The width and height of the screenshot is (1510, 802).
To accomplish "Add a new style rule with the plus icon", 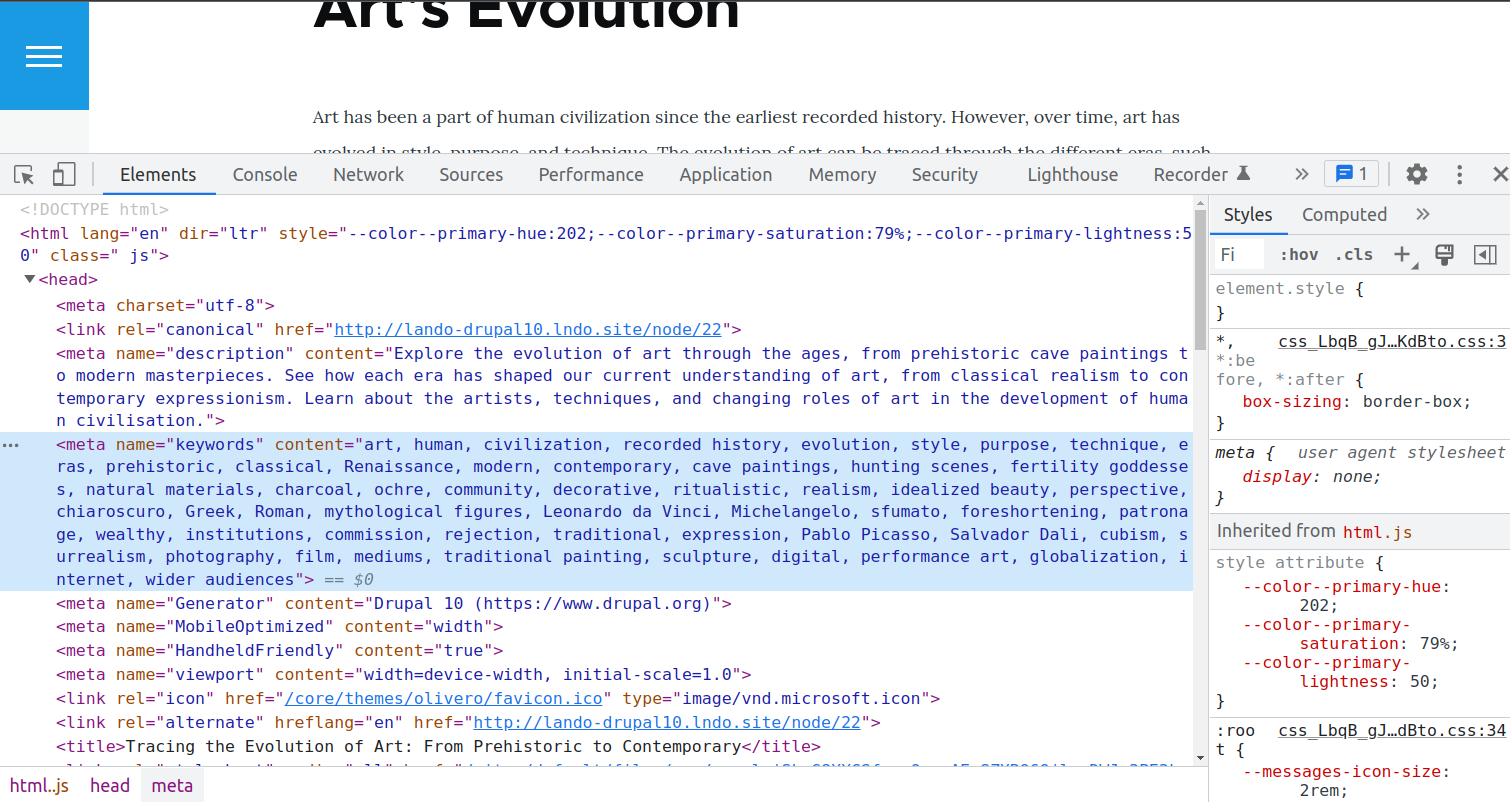I will click(1402, 255).
